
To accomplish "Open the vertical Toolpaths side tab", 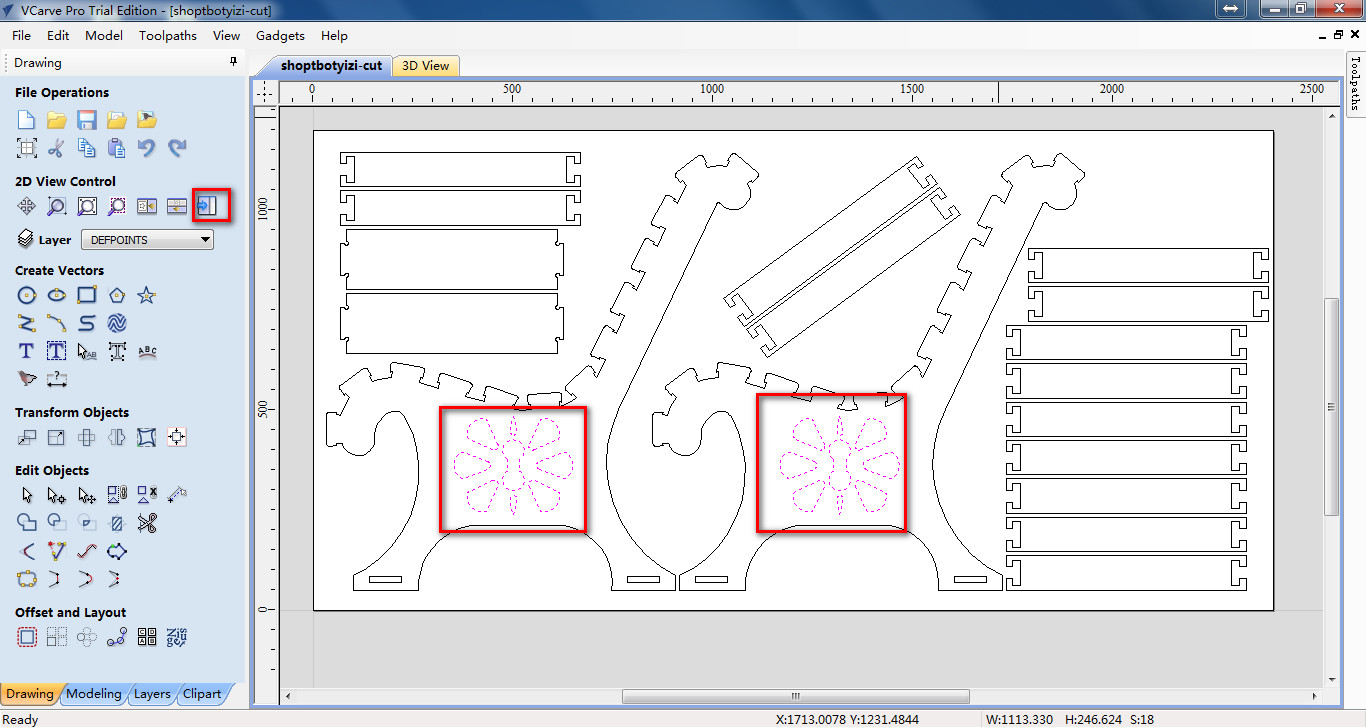I will (1355, 82).
